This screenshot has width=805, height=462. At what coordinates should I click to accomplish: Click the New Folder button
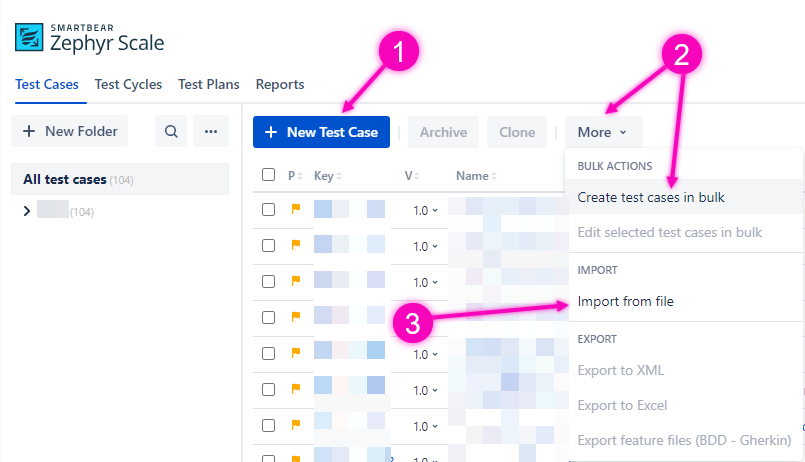click(x=70, y=131)
